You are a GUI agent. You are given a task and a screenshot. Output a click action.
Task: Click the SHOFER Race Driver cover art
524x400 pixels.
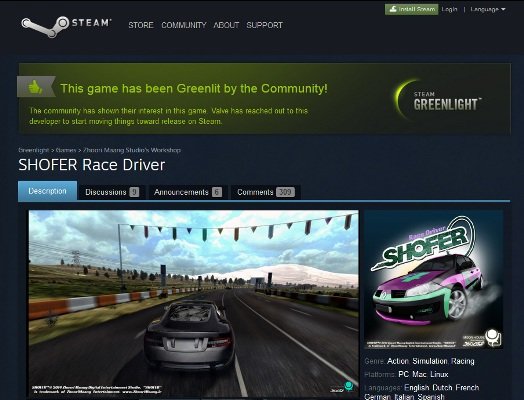433,279
